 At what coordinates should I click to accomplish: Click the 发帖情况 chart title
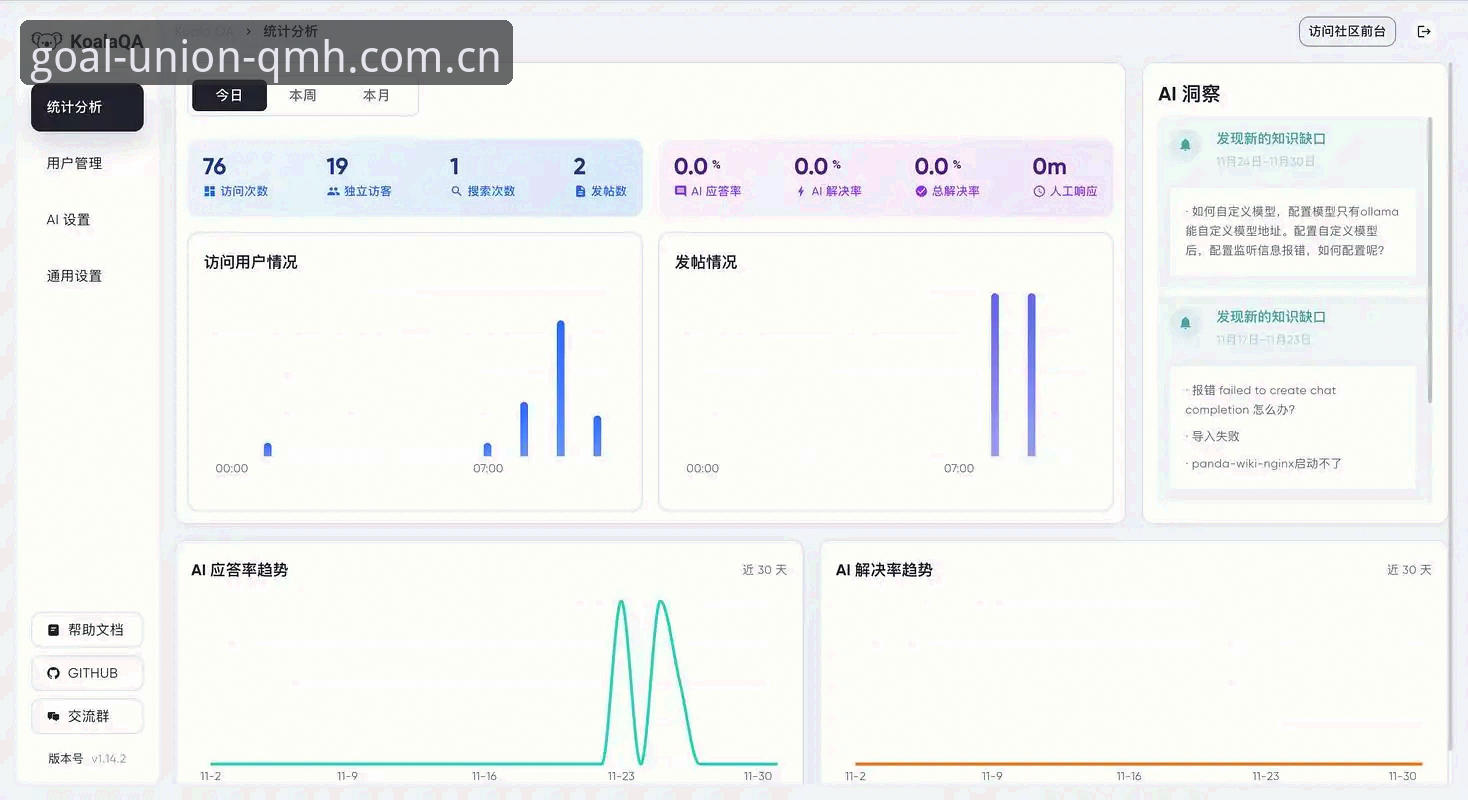point(706,262)
